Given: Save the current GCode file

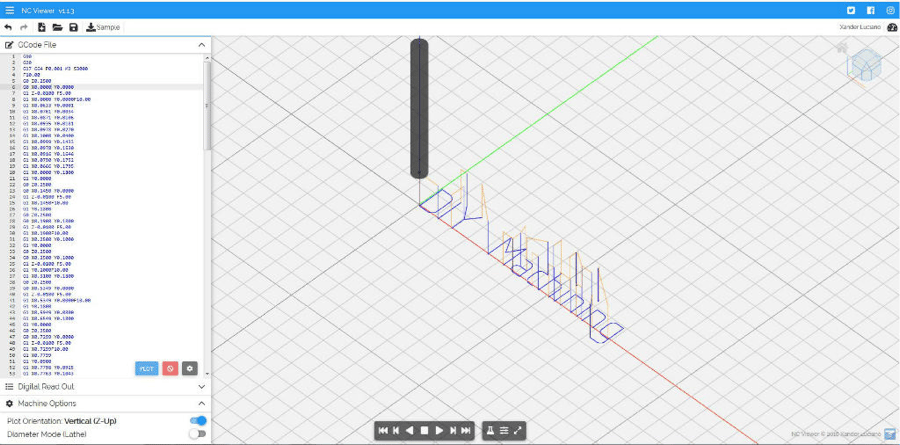Looking at the screenshot, I should (73, 28).
